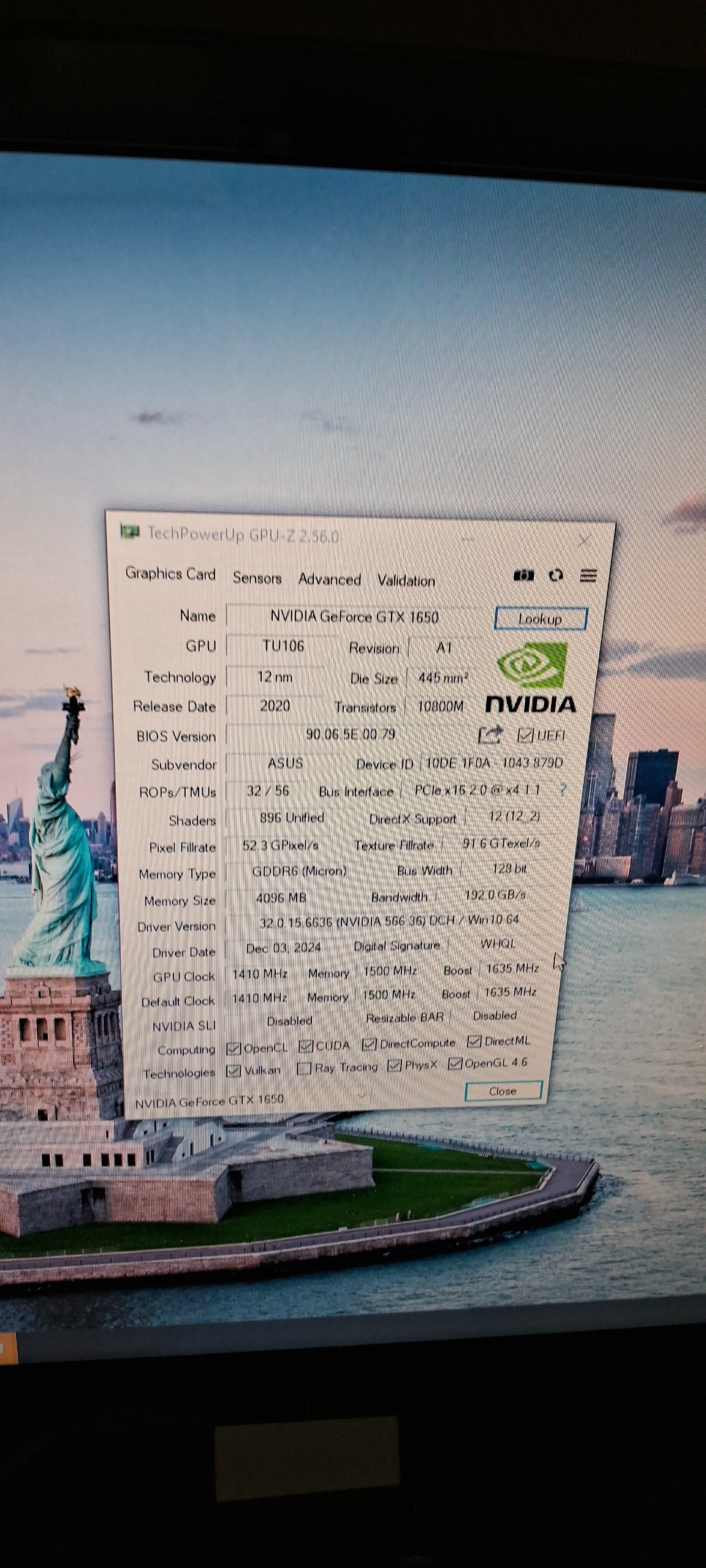
Task: Click the Bus Interface question mark
Action: coord(563,790)
